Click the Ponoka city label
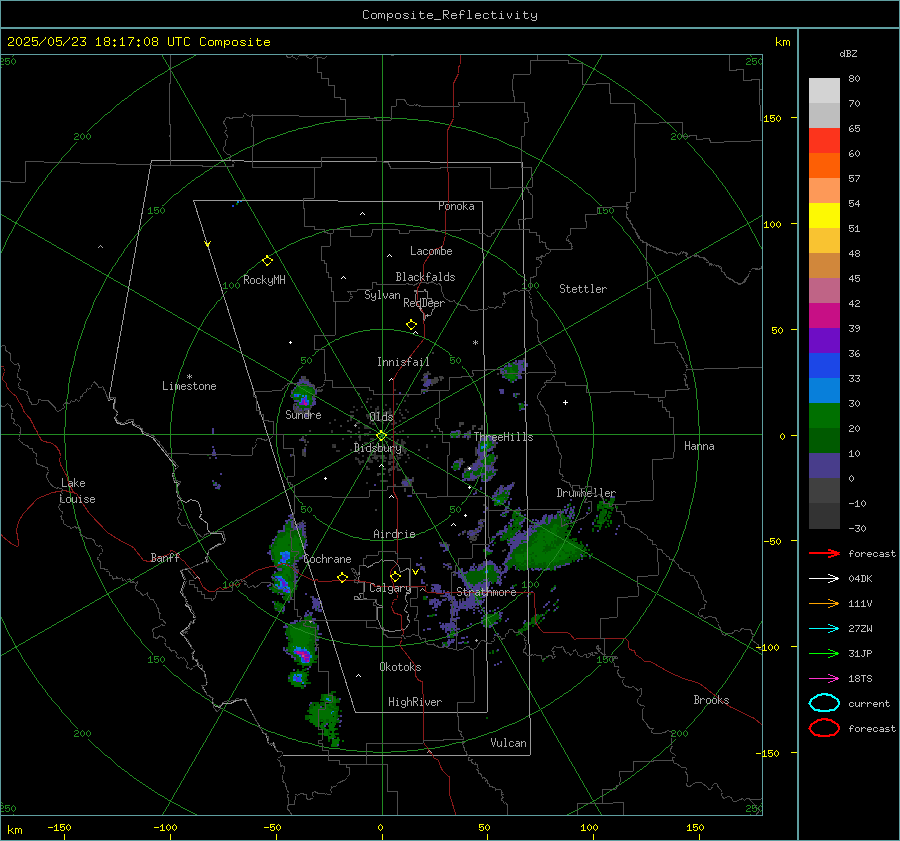Image resolution: width=900 pixels, height=841 pixels. click(x=456, y=206)
